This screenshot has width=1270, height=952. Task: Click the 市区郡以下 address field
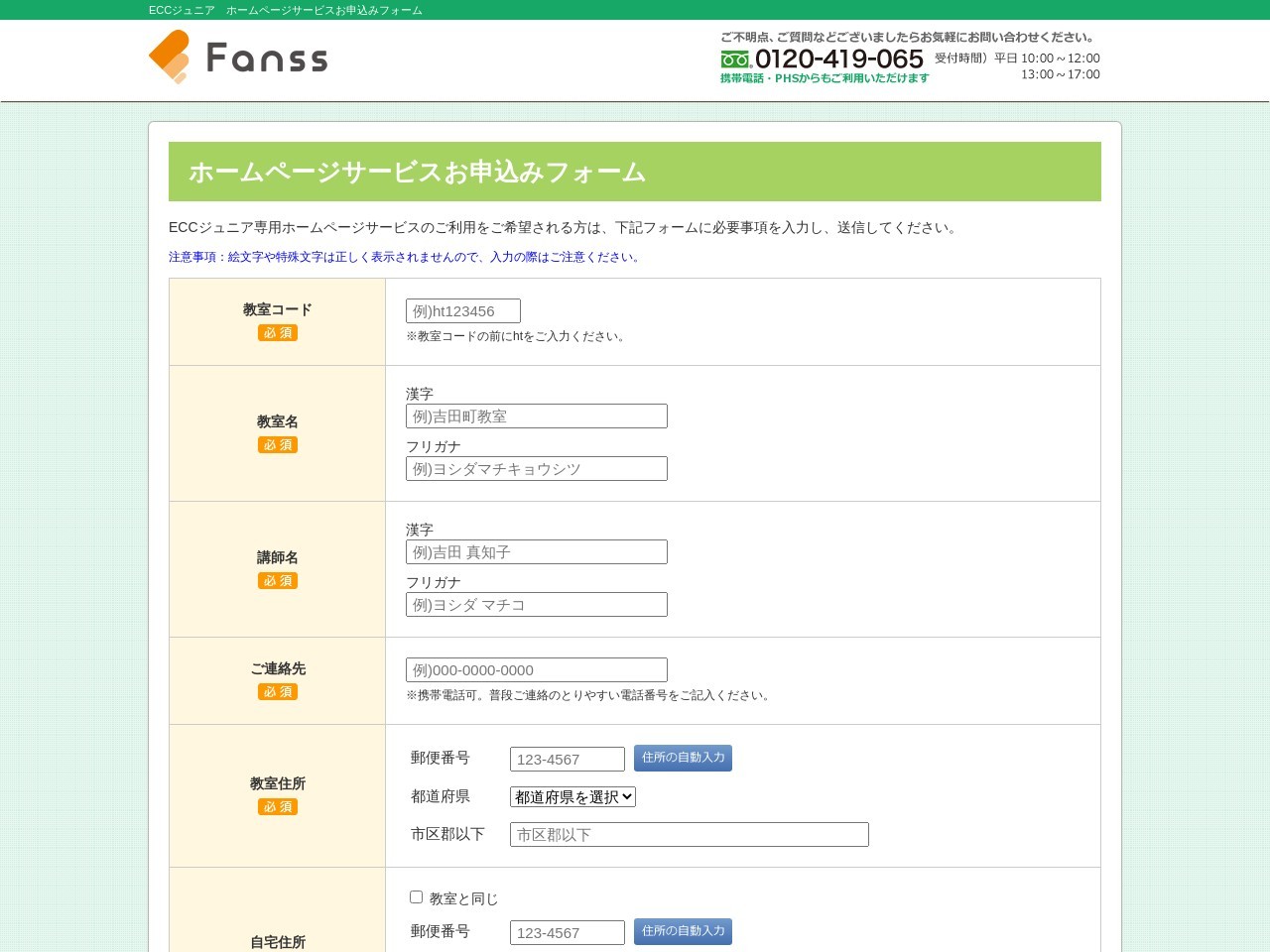[x=689, y=835]
